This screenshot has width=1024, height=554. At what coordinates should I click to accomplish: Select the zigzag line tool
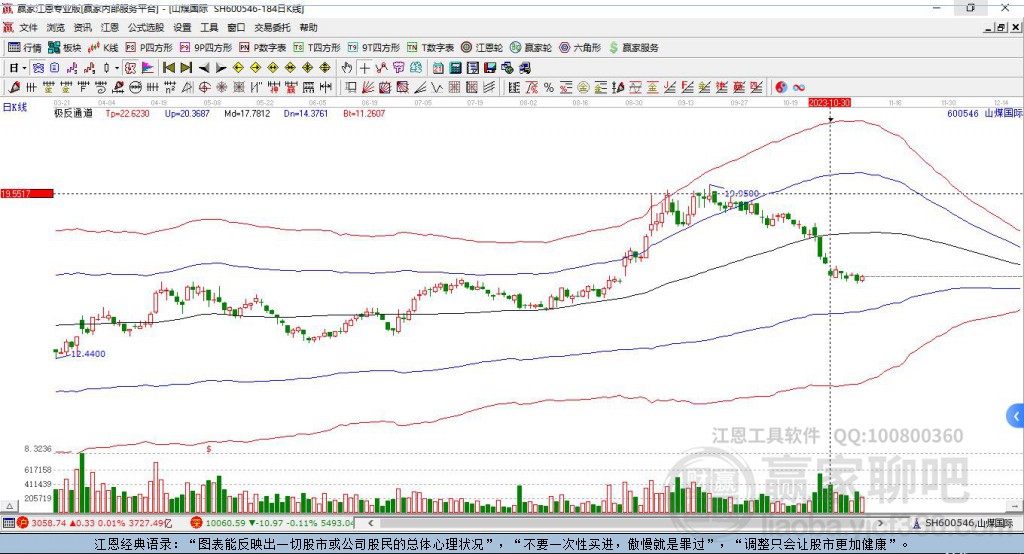436,88
